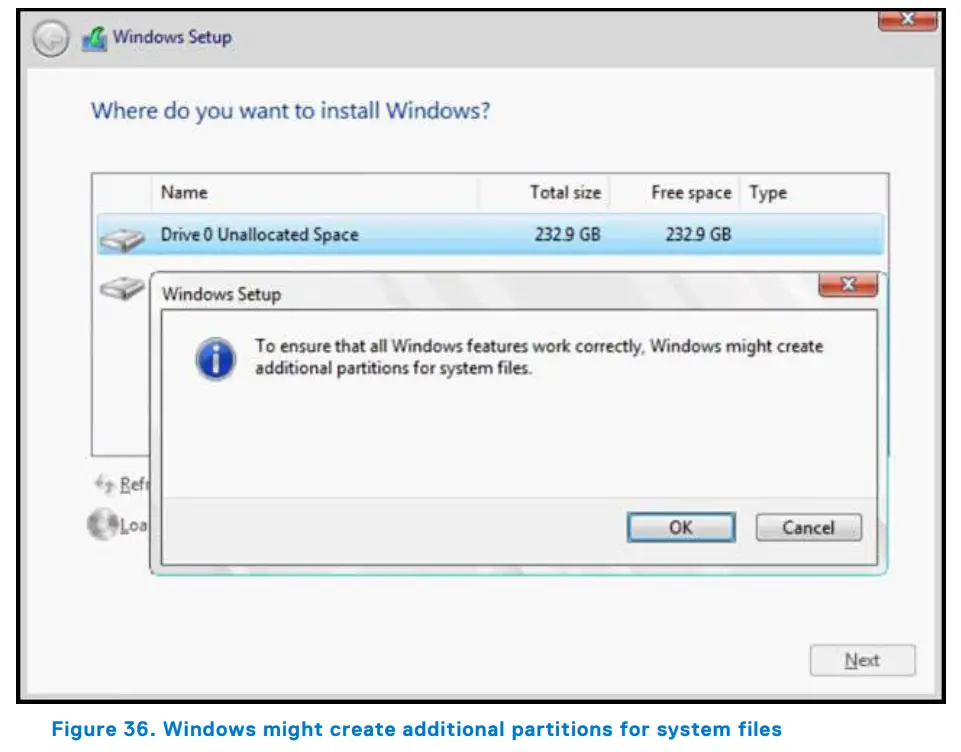
Task: Dismiss the dialog with its X button
Action: pos(846,283)
